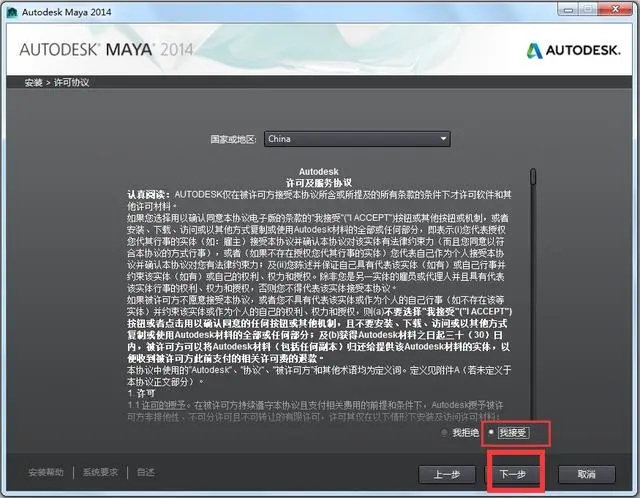This screenshot has height=498, width=640.
Task: Open the 安装帮助 link
Action: pos(46,472)
